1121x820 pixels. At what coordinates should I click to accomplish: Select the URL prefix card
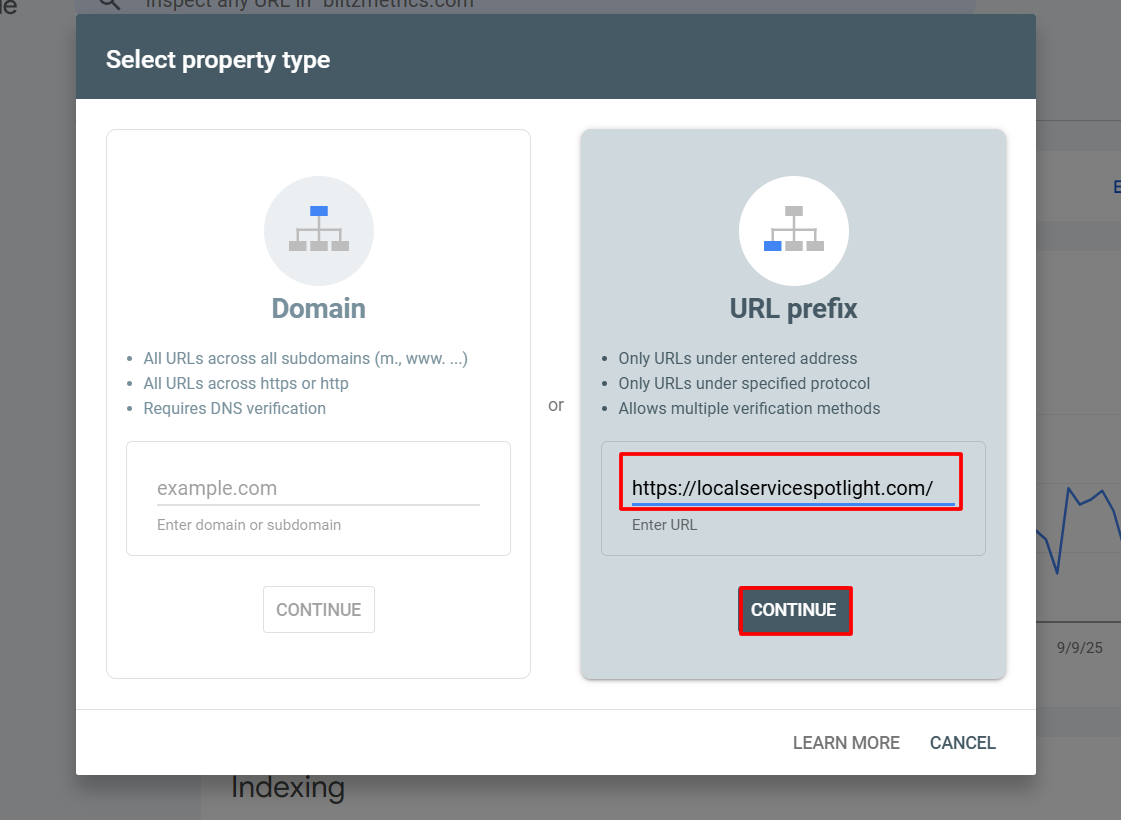794,400
